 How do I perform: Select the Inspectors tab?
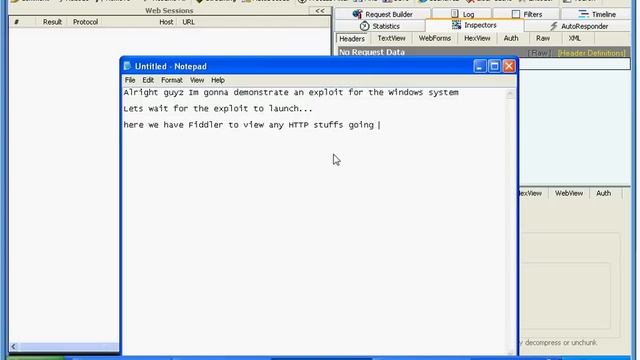click(474, 25)
